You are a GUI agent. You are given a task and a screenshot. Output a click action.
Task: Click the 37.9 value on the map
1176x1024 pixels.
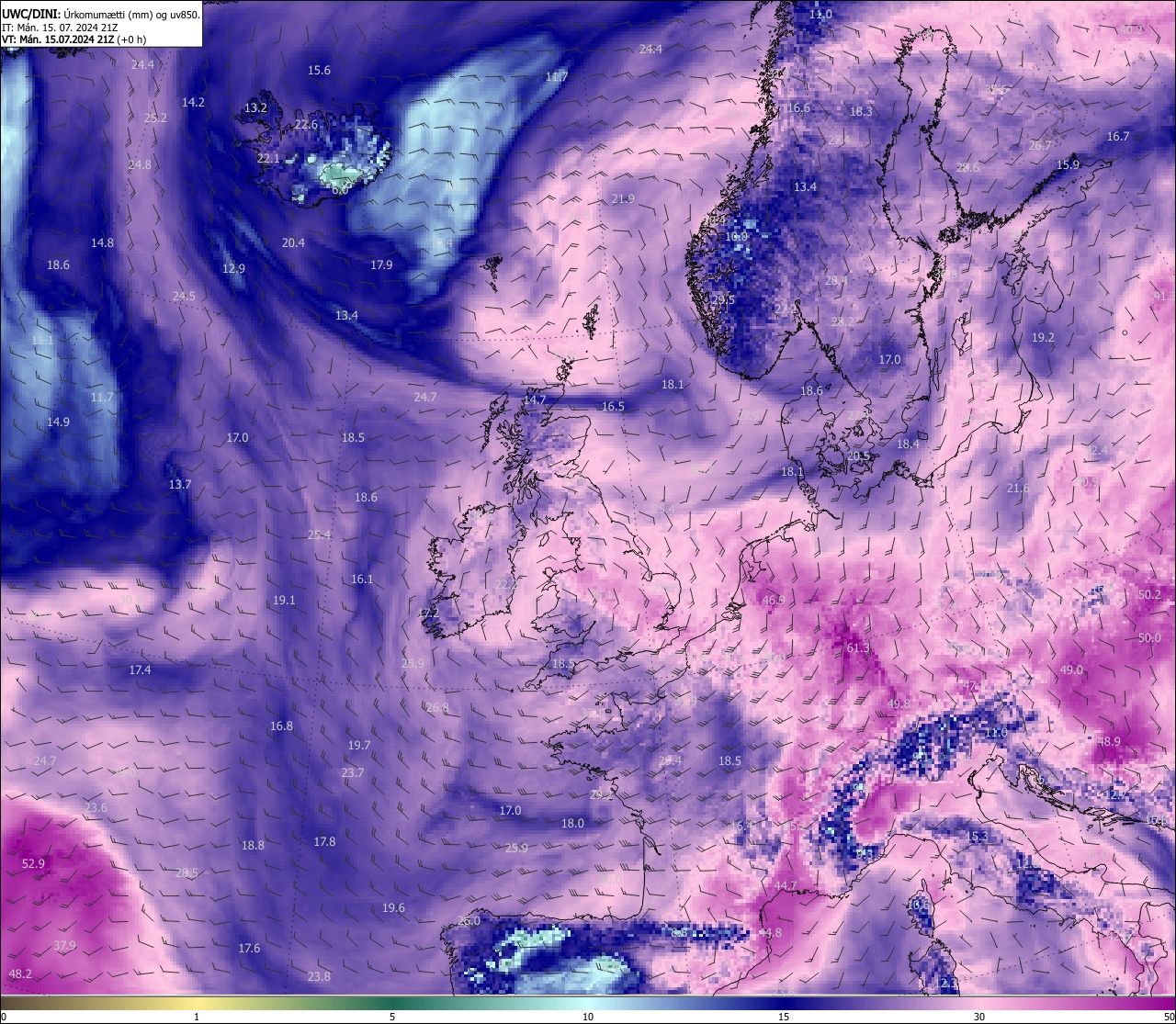[64, 945]
